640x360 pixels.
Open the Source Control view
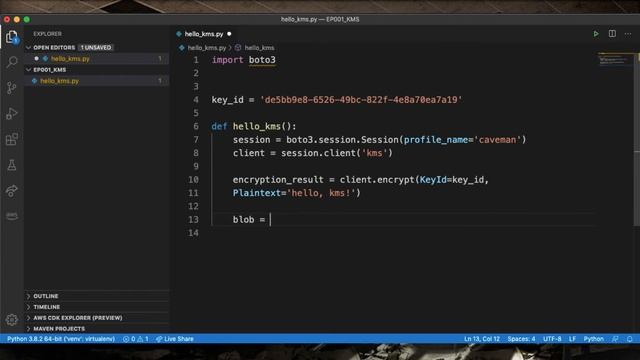12,88
